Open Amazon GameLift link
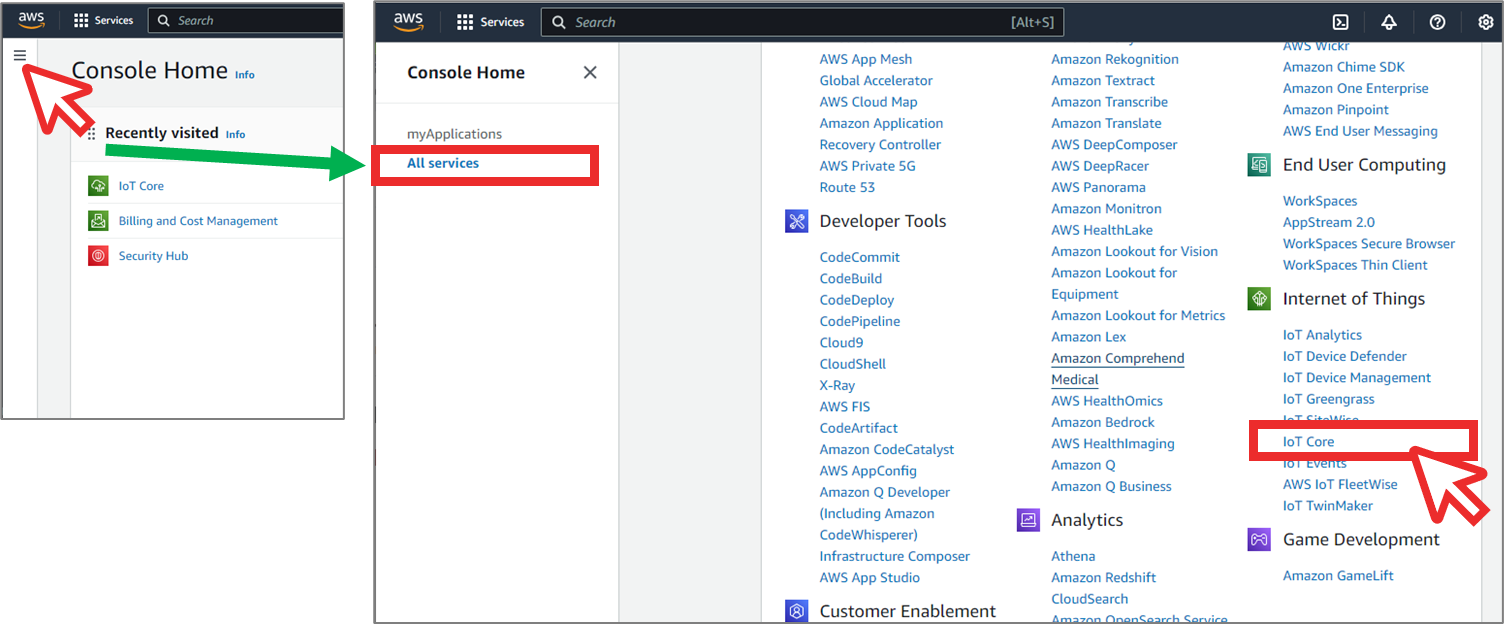Image resolution: width=1511 pixels, height=624 pixels. (x=1338, y=576)
